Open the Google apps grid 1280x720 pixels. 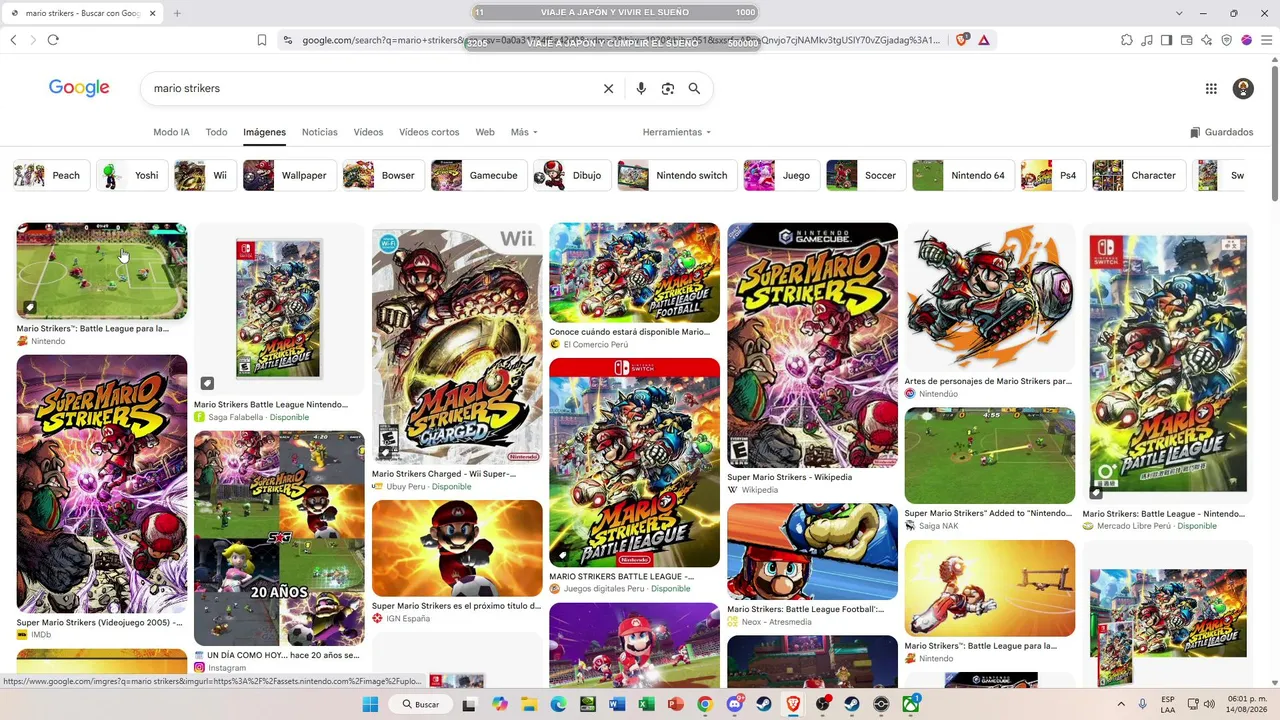click(1211, 89)
